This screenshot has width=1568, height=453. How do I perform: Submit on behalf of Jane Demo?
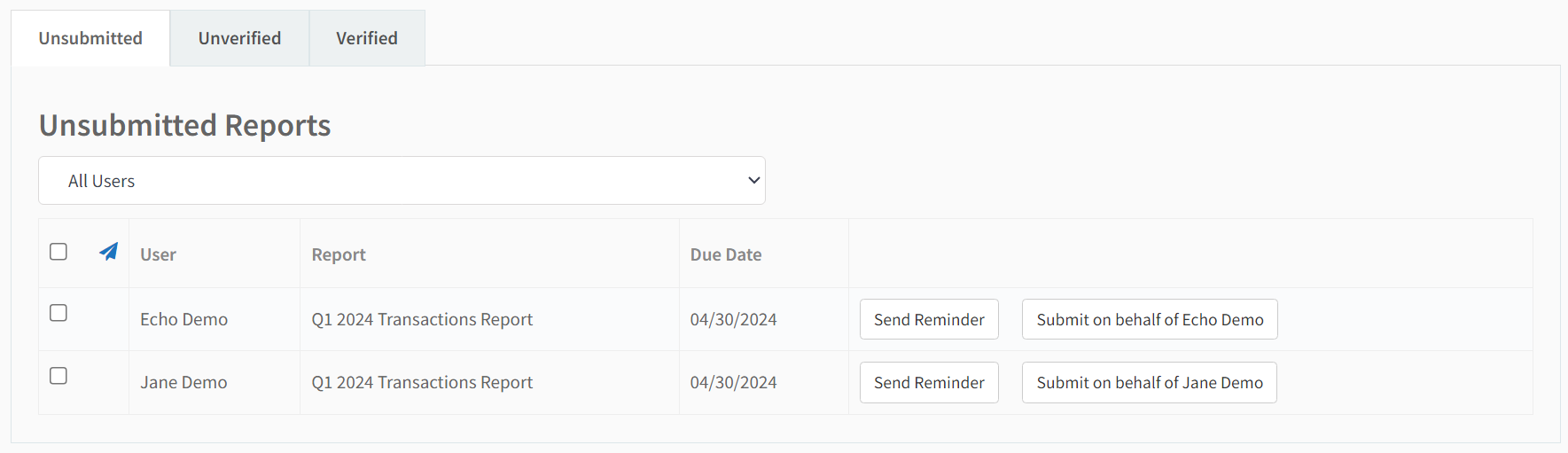pyautogui.click(x=1150, y=382)
